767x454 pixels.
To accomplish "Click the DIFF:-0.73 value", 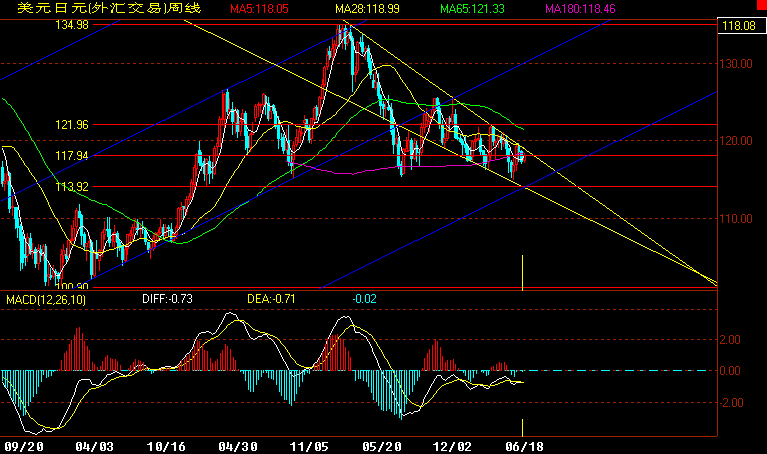I will click(162, 298).
